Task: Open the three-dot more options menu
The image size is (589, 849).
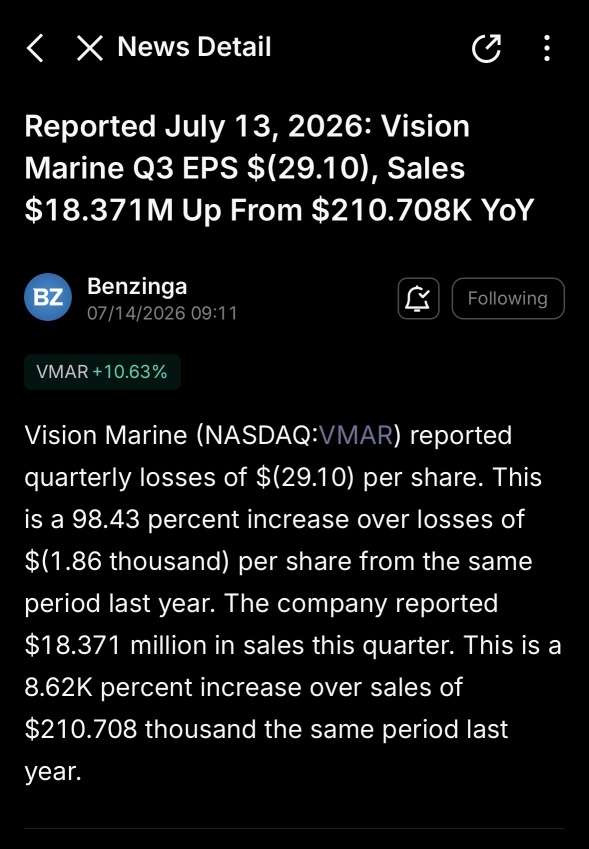Action: coord(547,48)
